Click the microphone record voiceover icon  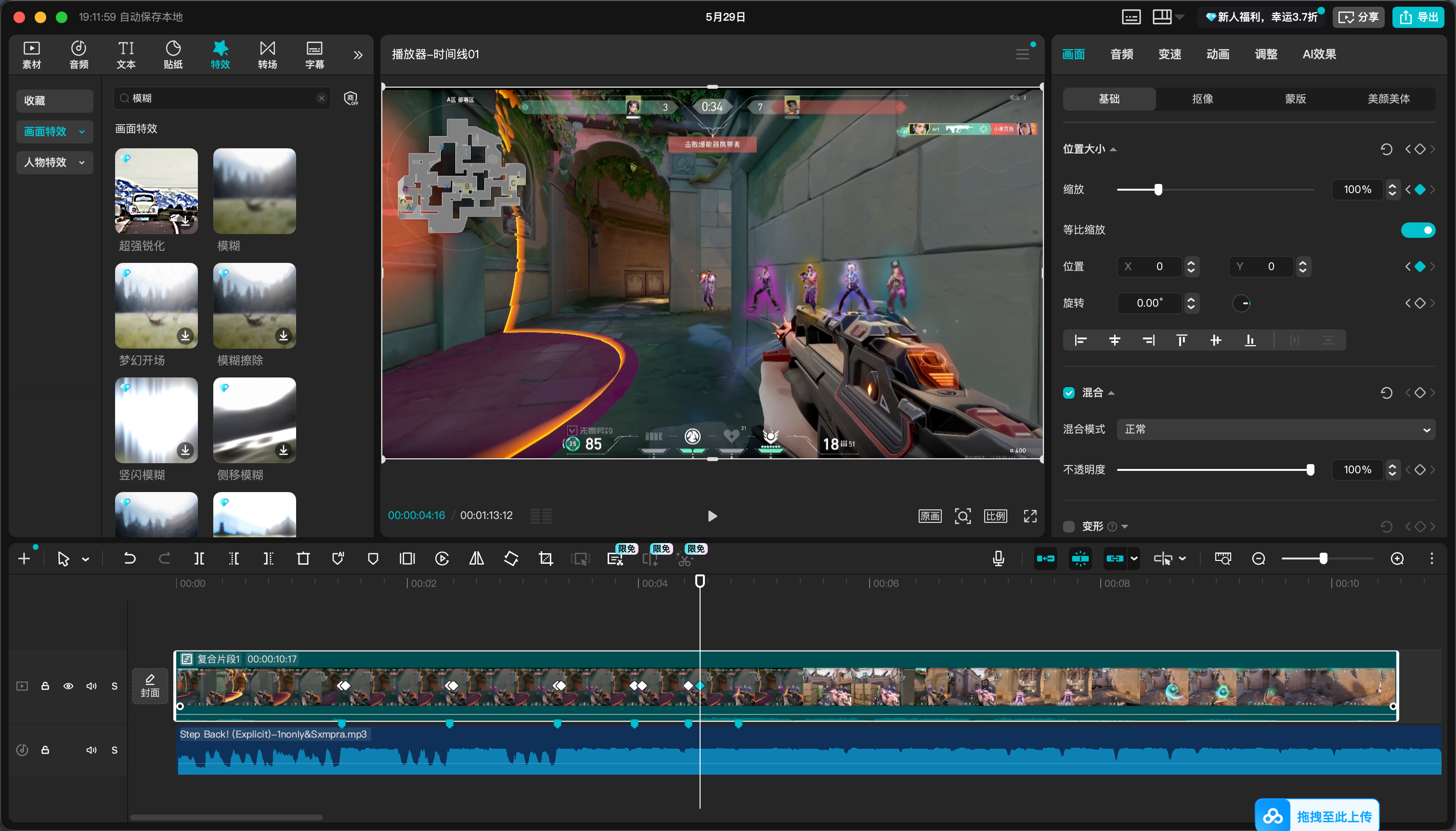[x=998, y=559]
